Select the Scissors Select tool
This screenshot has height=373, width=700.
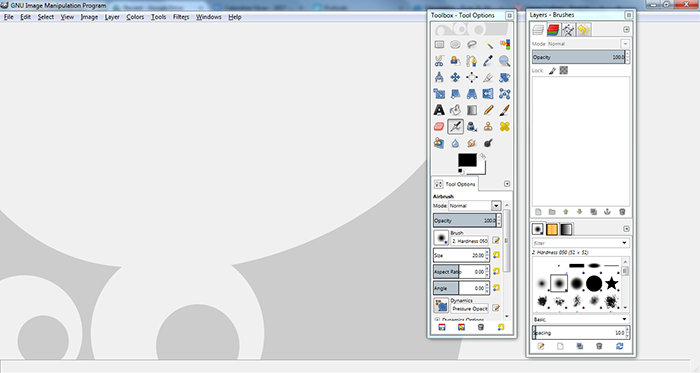439,61
